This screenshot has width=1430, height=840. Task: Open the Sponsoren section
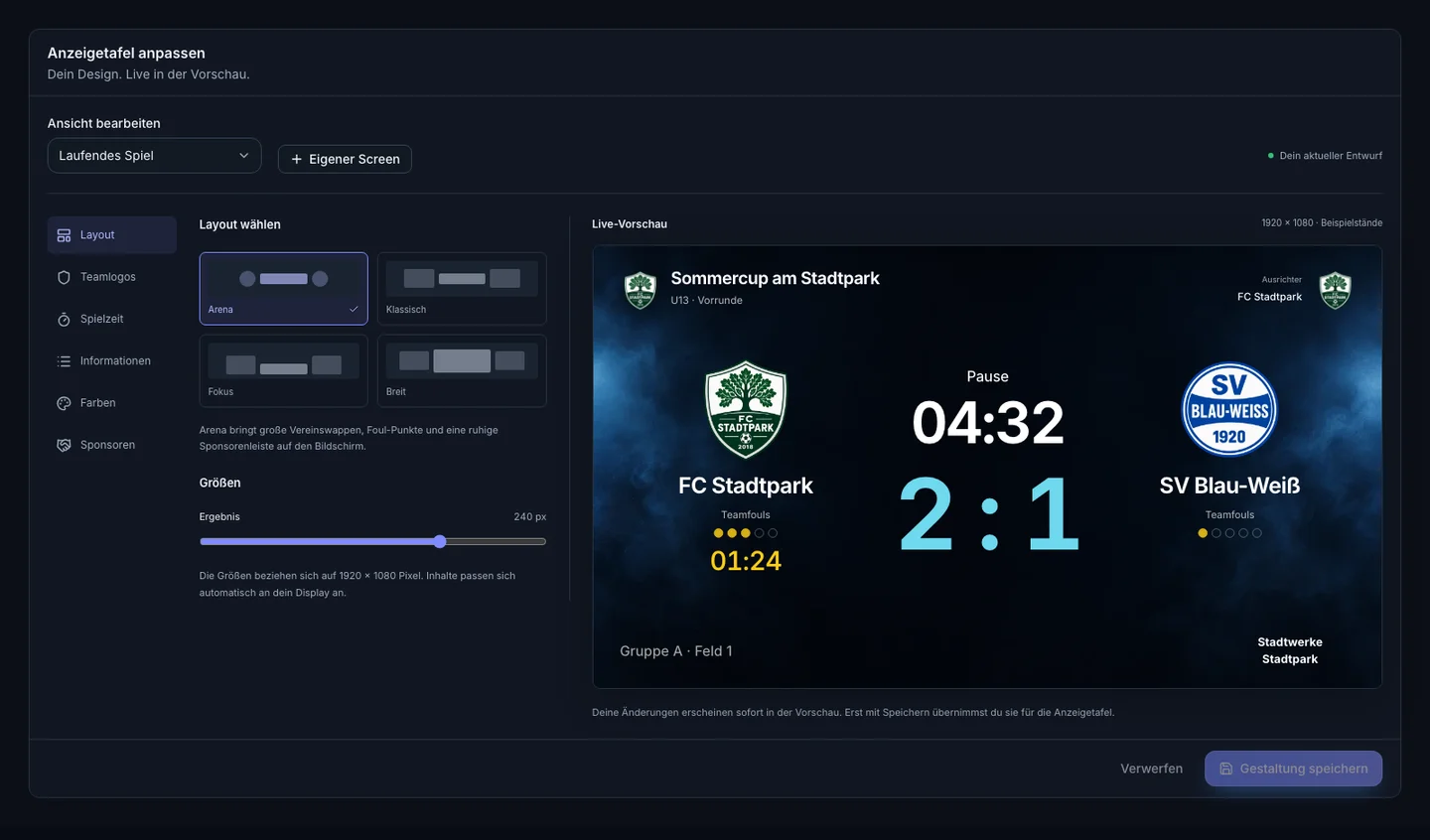pyautogui.click(x=111, y=445)
